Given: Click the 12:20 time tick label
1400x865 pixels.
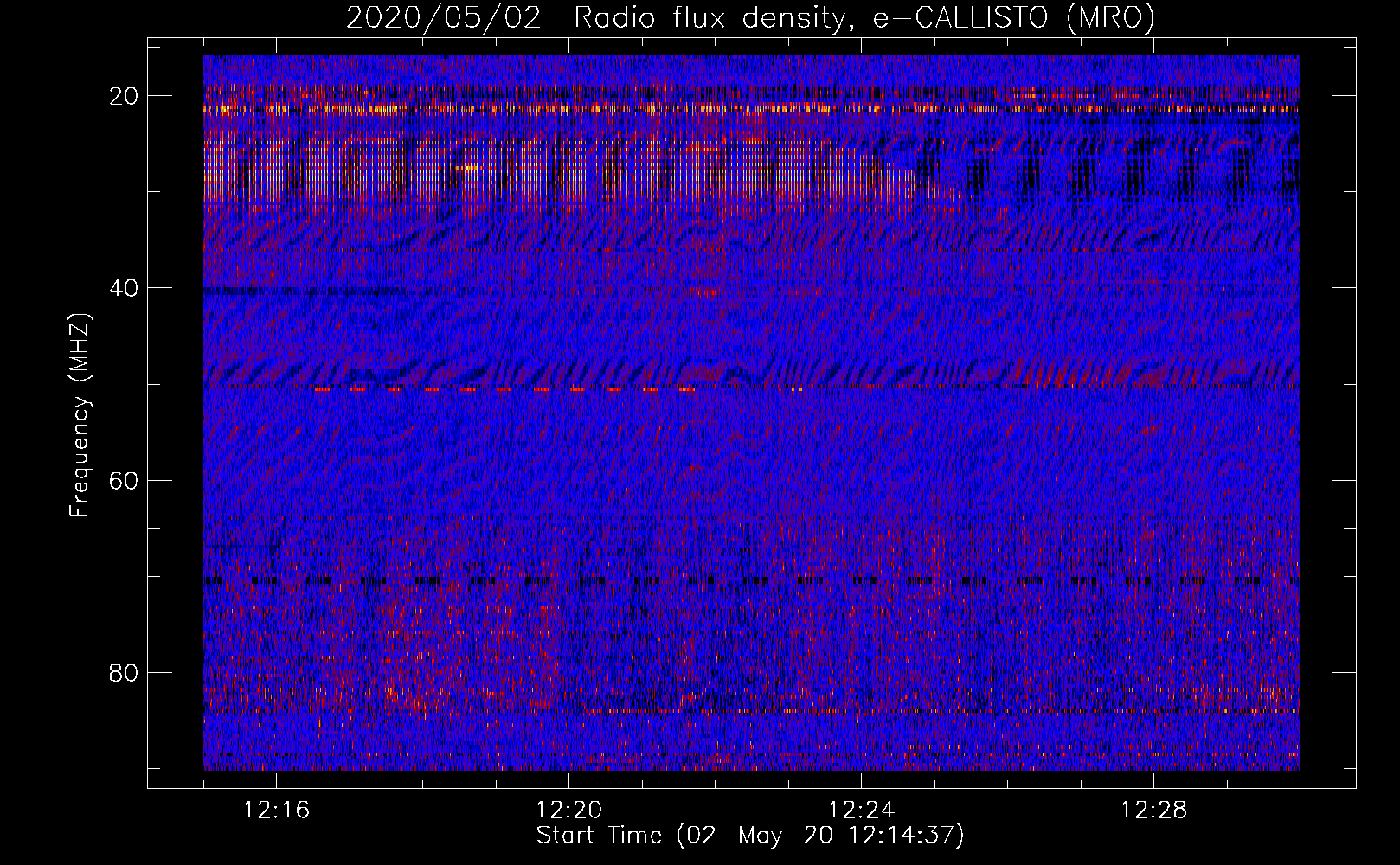Looking at the screenshot, I should coord(569,811).
